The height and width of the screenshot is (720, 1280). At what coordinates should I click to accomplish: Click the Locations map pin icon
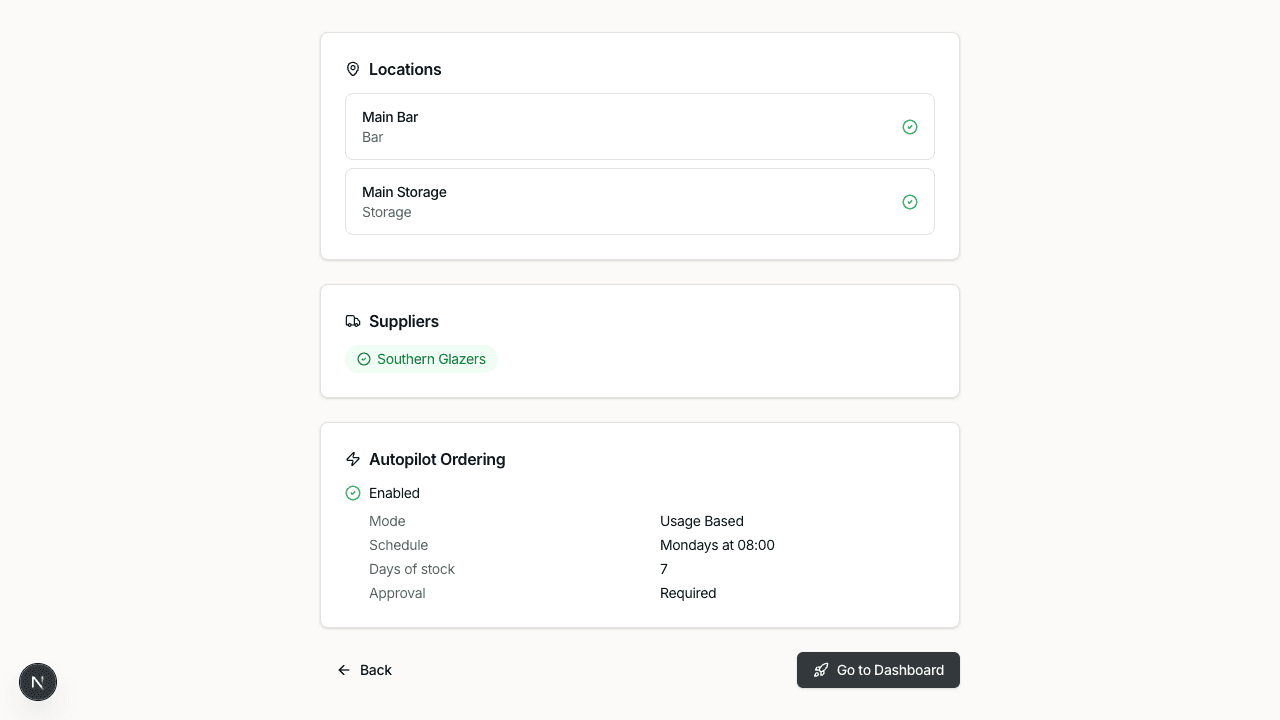point(353,69)
